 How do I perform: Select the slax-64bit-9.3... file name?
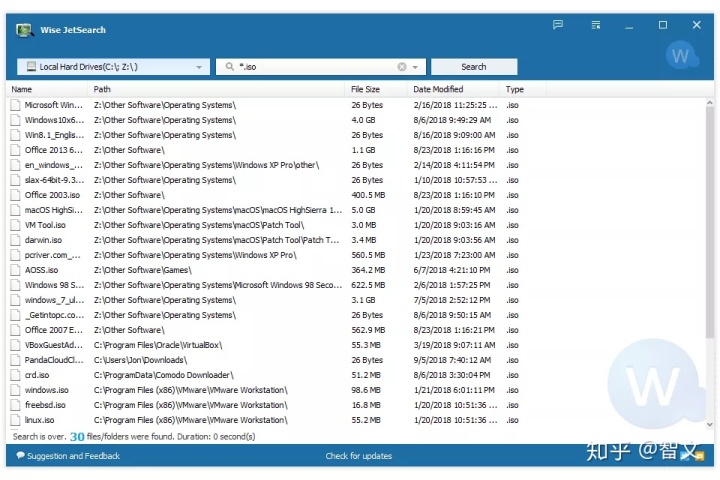[54, 180]
